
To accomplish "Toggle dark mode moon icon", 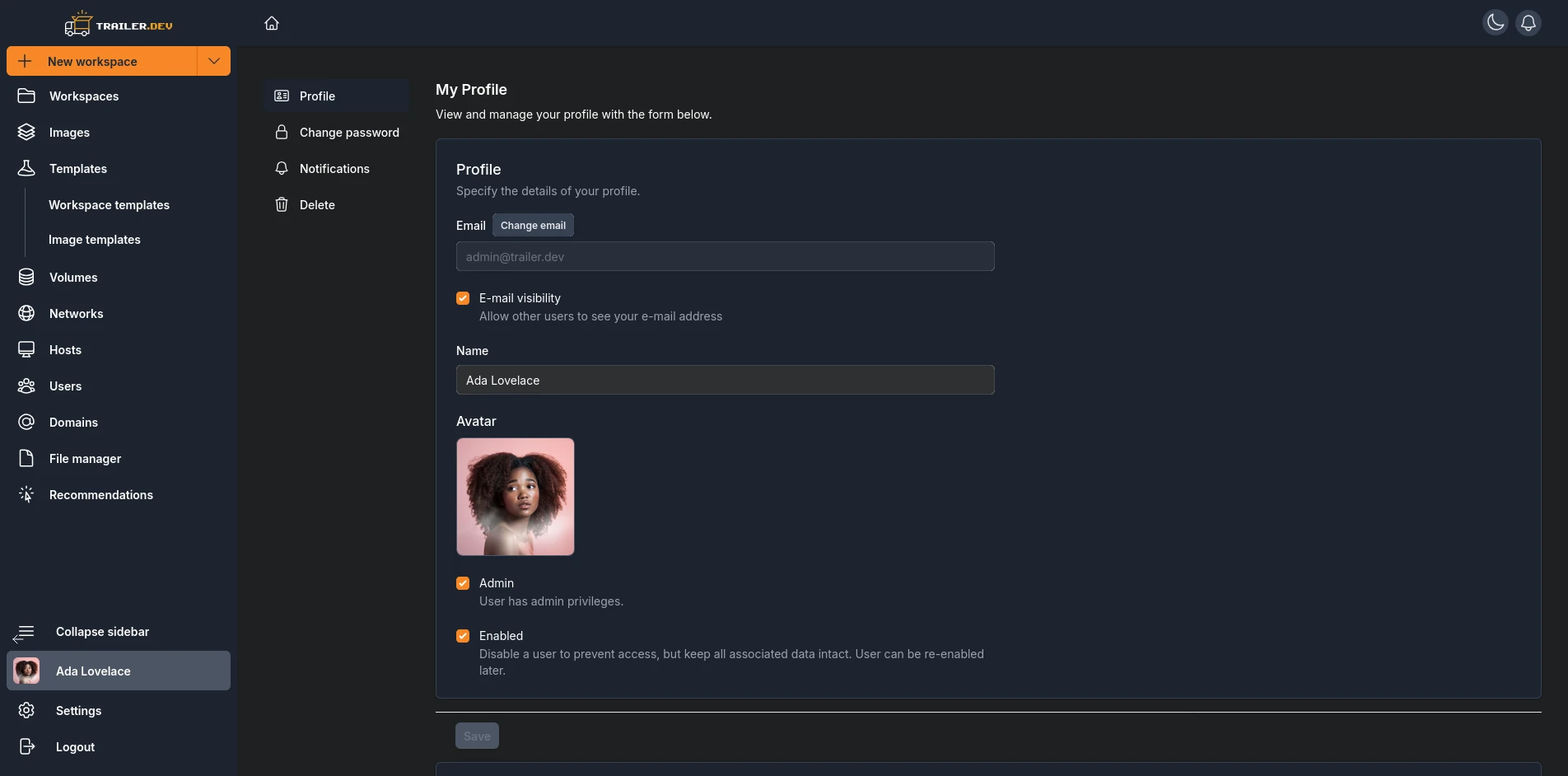I will pyautogui.click(x=1496, y=23).
